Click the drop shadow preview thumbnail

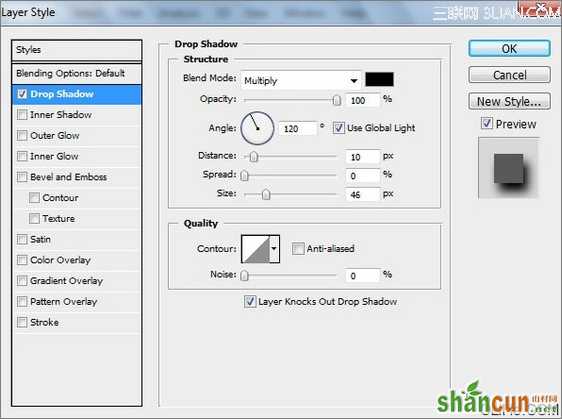pos(509,168)
